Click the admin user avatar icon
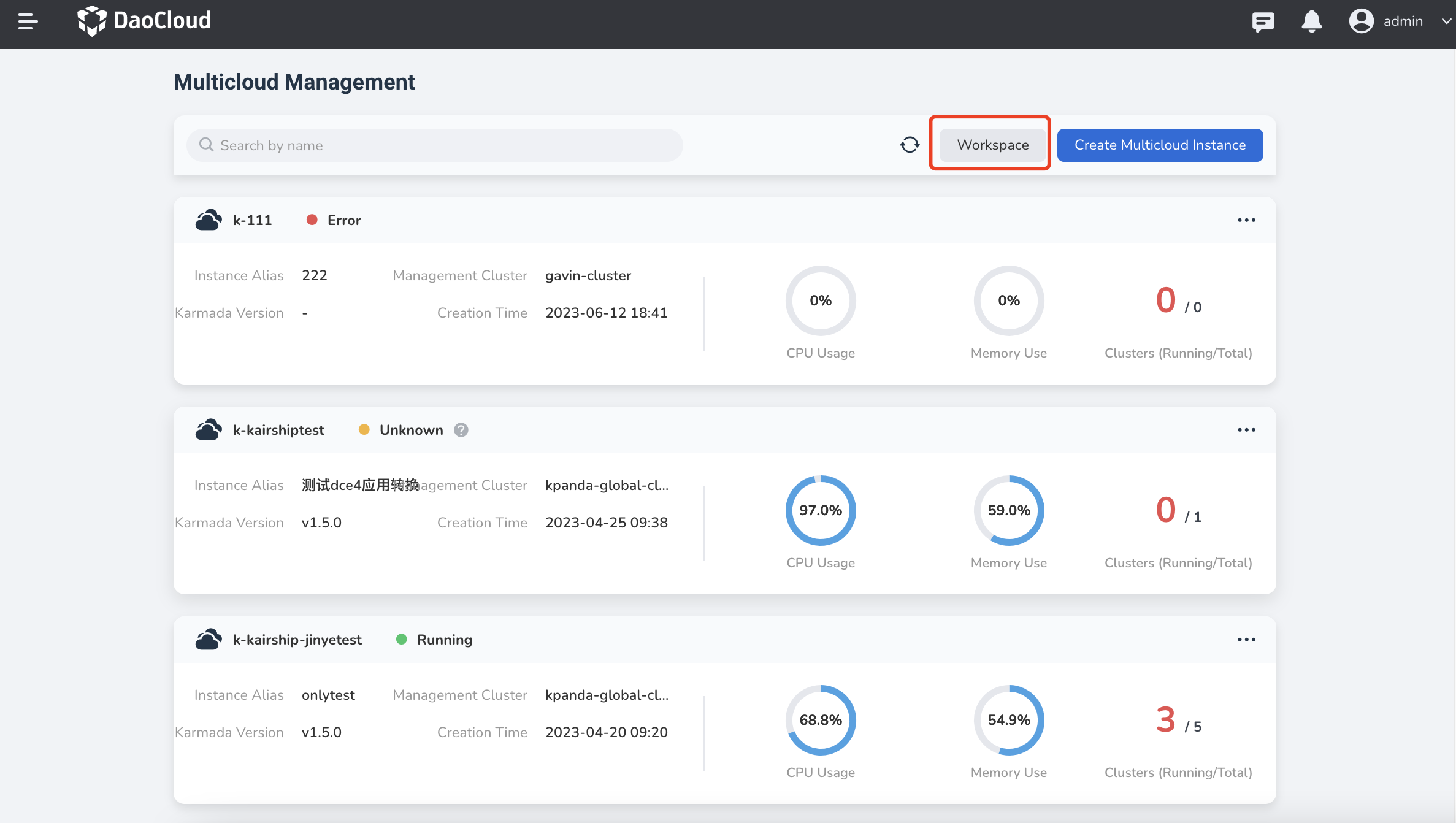Screen dimensions: 1456x823 coord(1361,21)
